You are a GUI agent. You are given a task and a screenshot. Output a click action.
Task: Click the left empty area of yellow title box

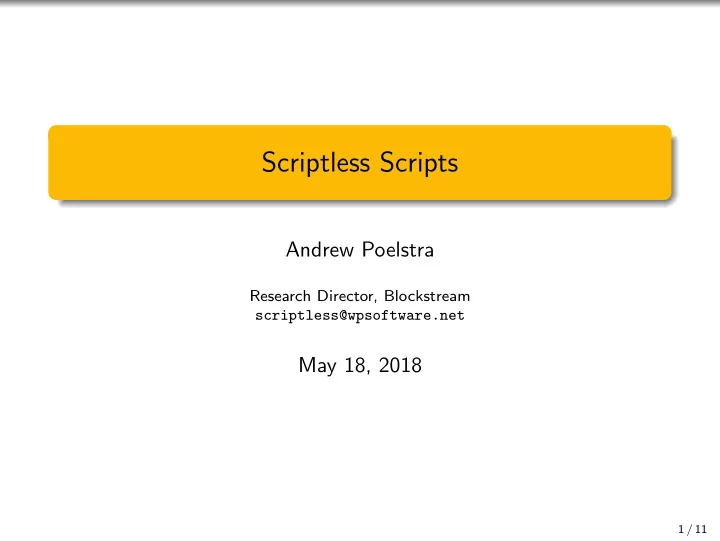click(154, 163)
